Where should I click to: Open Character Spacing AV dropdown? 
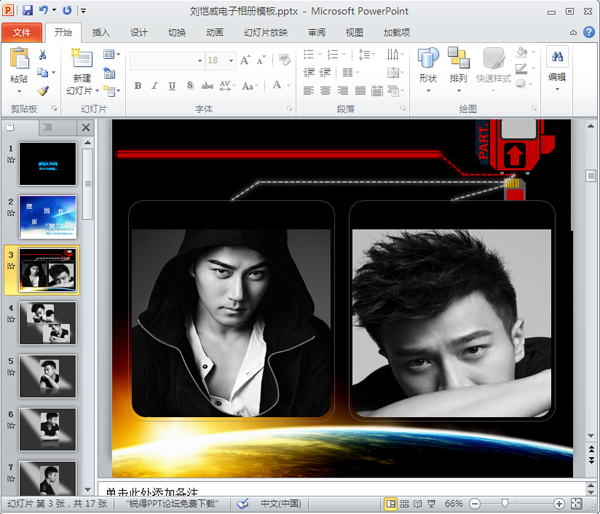click(227, 86)
